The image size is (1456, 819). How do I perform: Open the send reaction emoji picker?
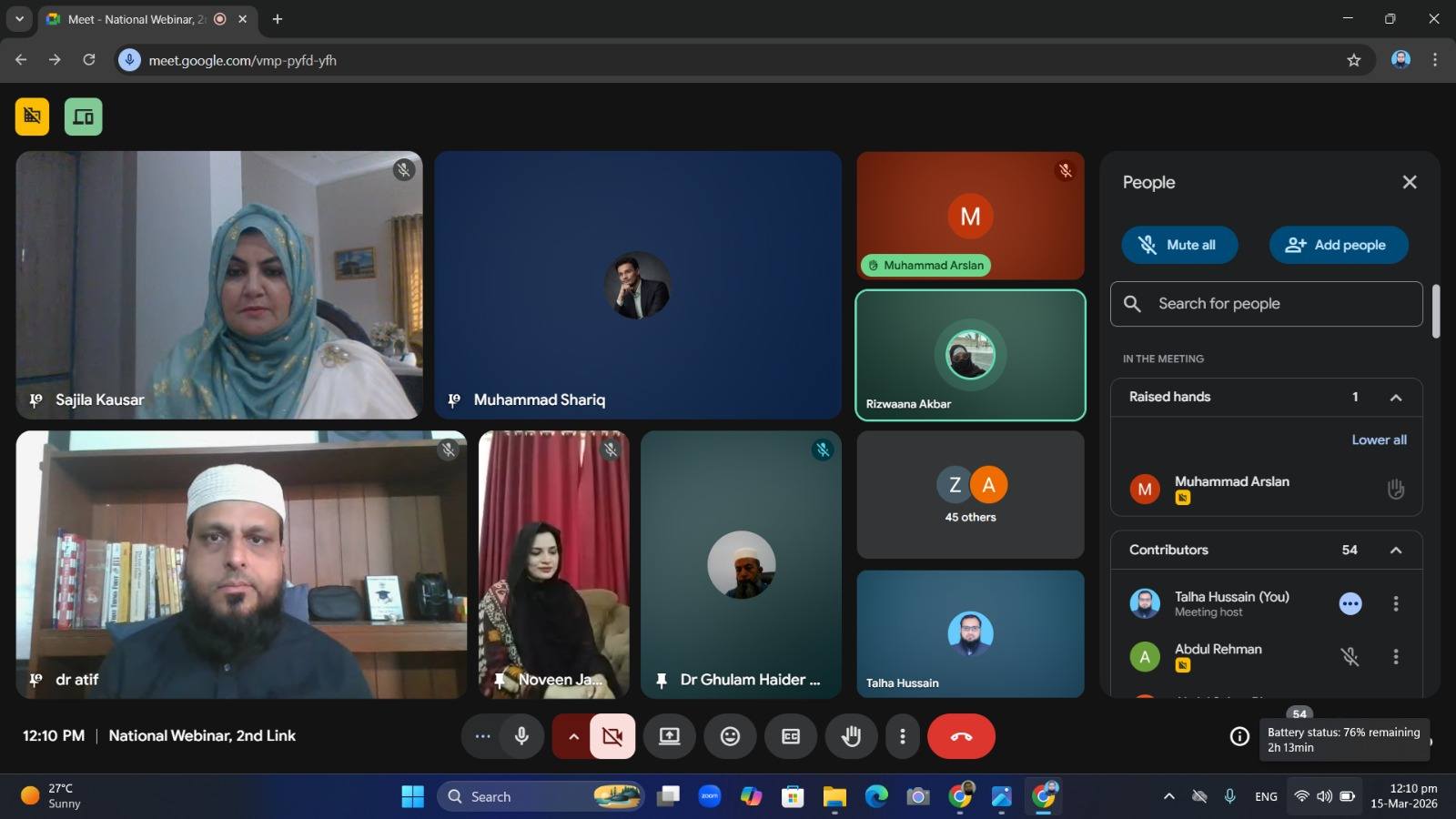[730, 736]
